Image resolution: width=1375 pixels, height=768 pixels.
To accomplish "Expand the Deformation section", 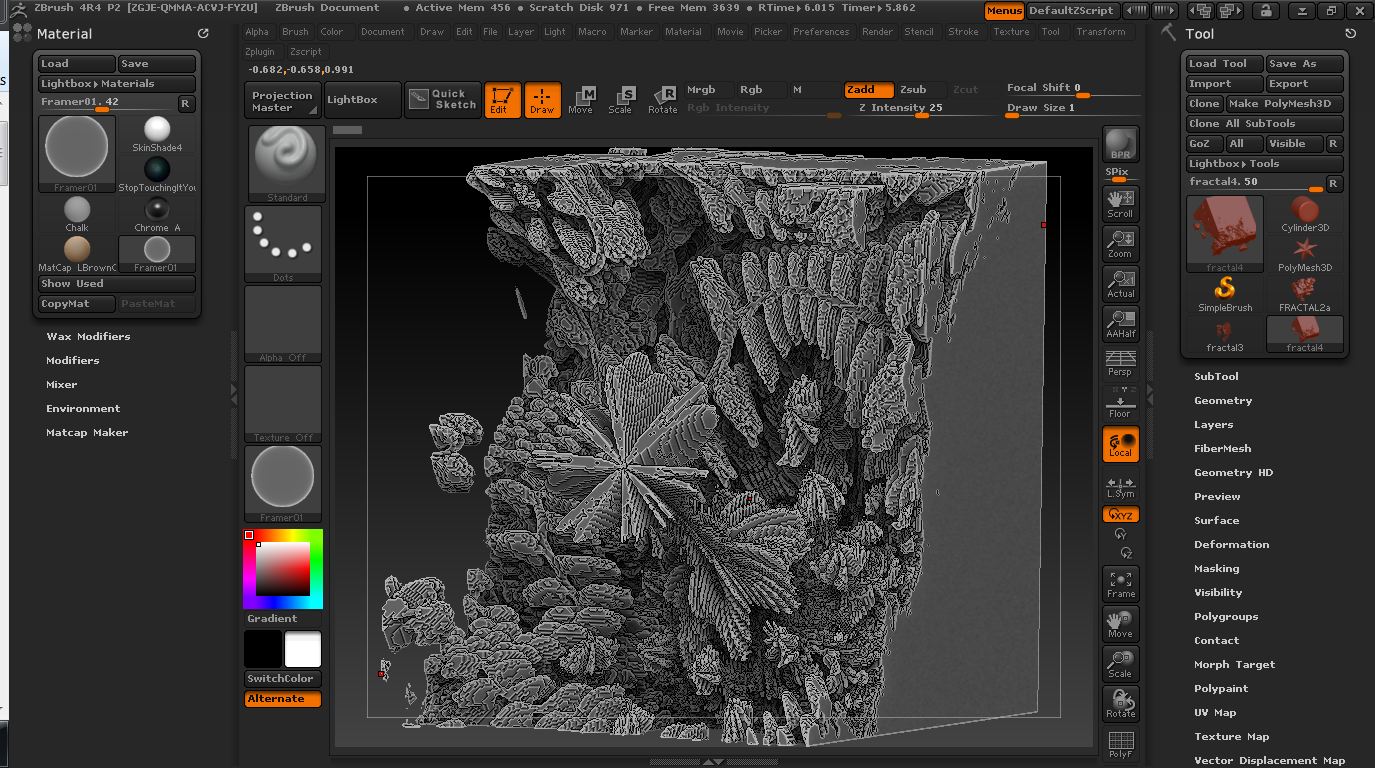I will coord(1231,544).
